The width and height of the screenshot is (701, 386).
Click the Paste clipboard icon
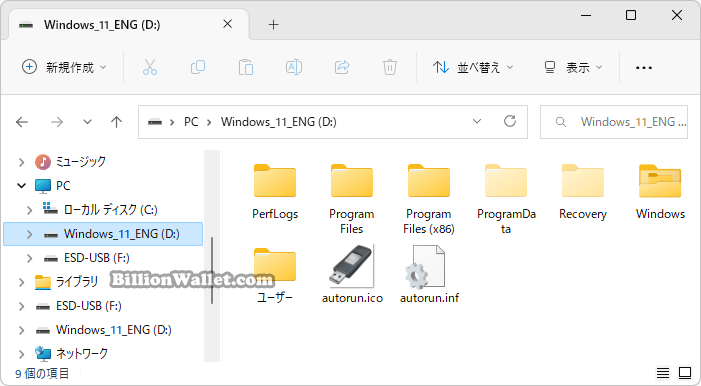(245, 67)
